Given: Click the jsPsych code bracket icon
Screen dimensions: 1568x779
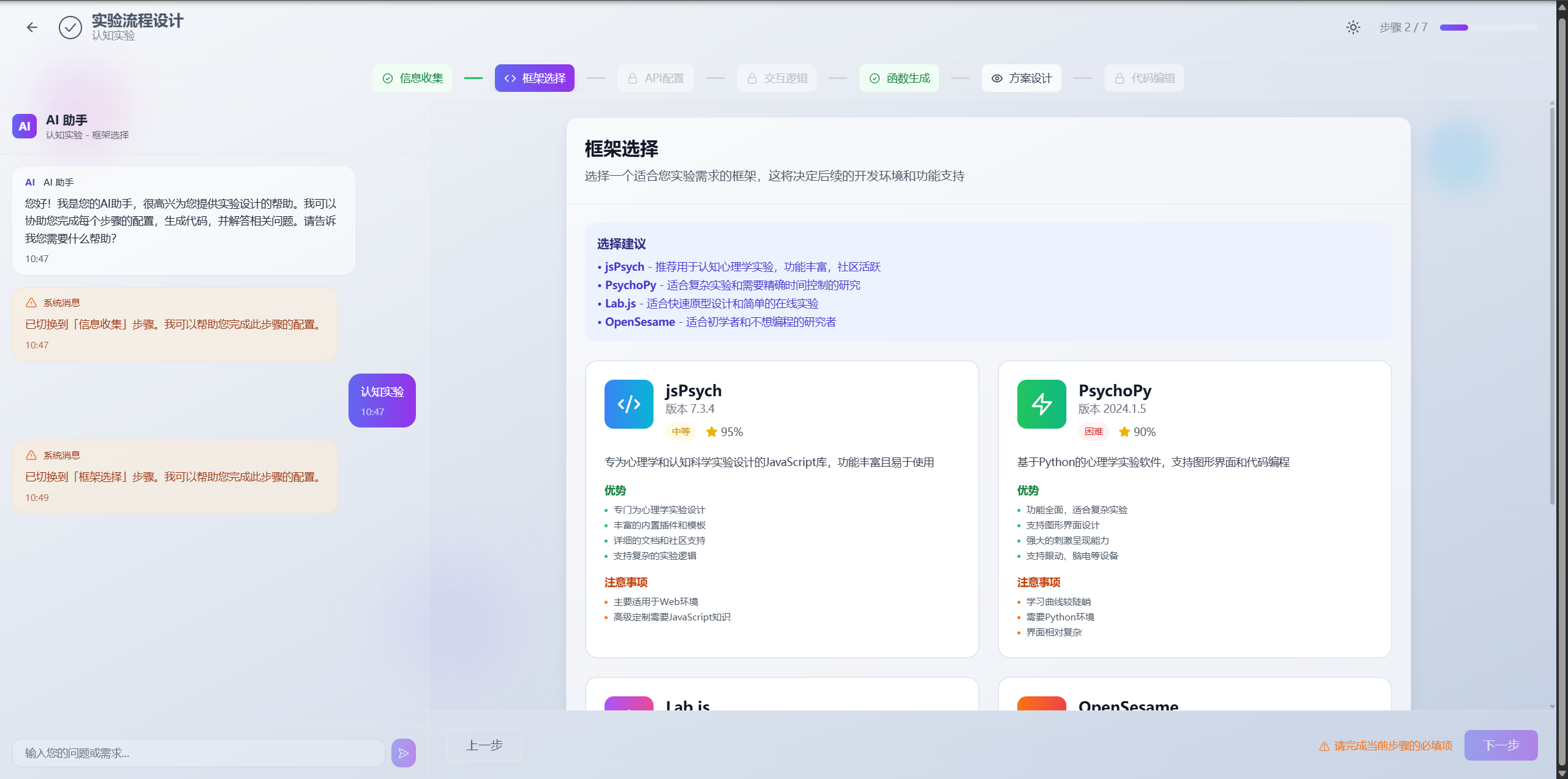Looking at the screenshot, I should pyautogui.click(x=629, y=404).
